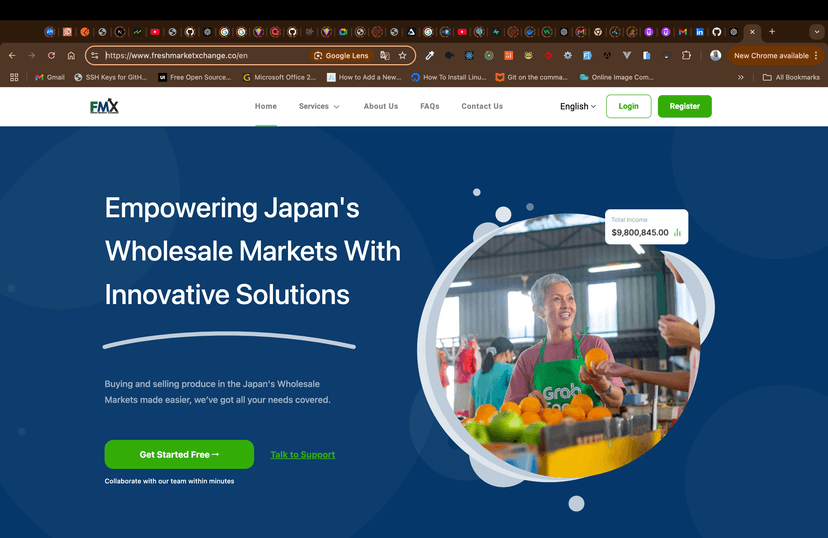This screenshot has height=538, width=828.
Task: Open the Git on the comma... bookmark
Action: tap(532, 77)
